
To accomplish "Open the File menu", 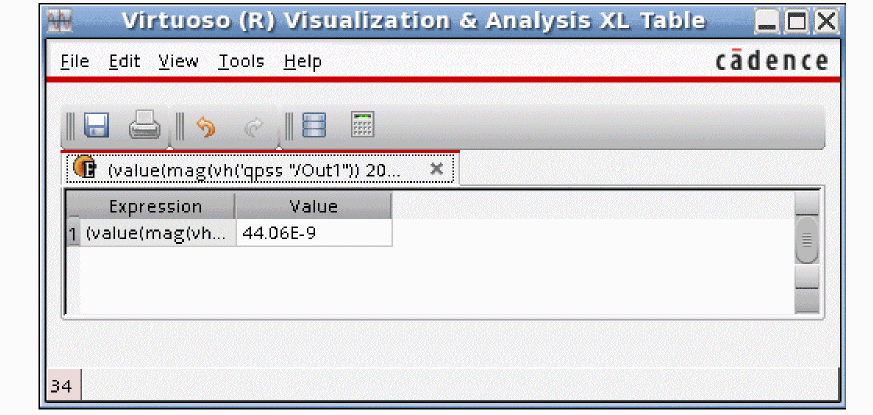I will point(74,62).
